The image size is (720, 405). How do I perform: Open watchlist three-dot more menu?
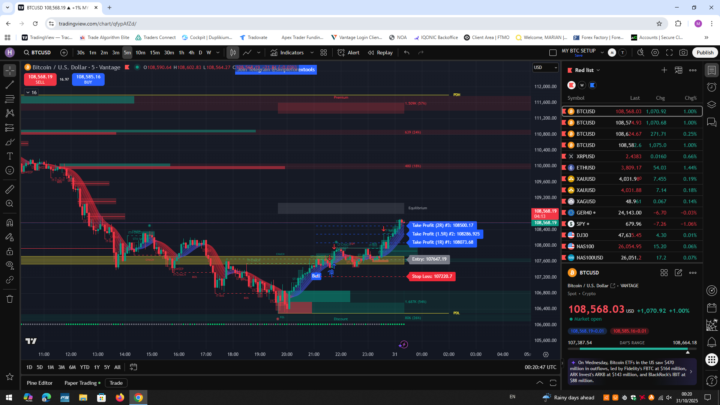[693, 70]
